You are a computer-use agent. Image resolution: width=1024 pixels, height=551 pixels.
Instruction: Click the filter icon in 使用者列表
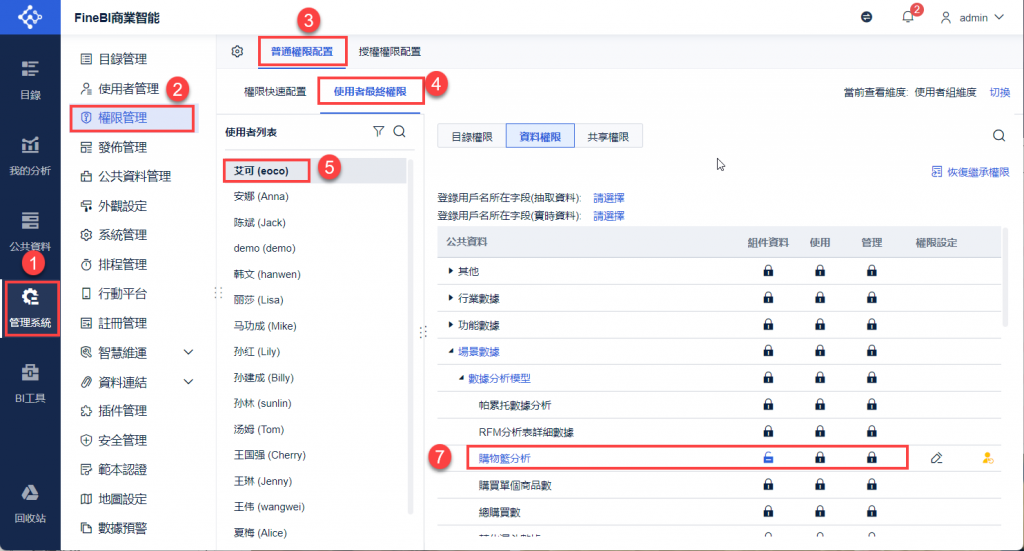[378, 131]
